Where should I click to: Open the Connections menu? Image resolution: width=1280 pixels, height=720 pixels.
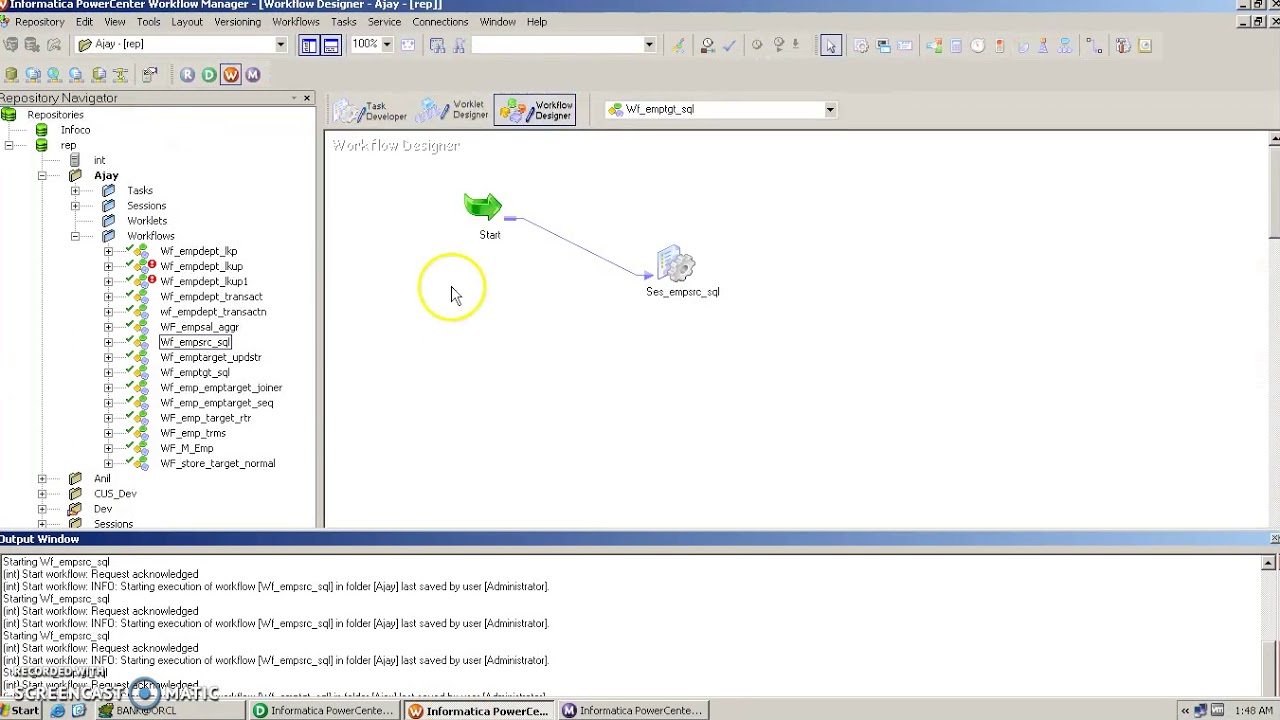pos(440,21)
